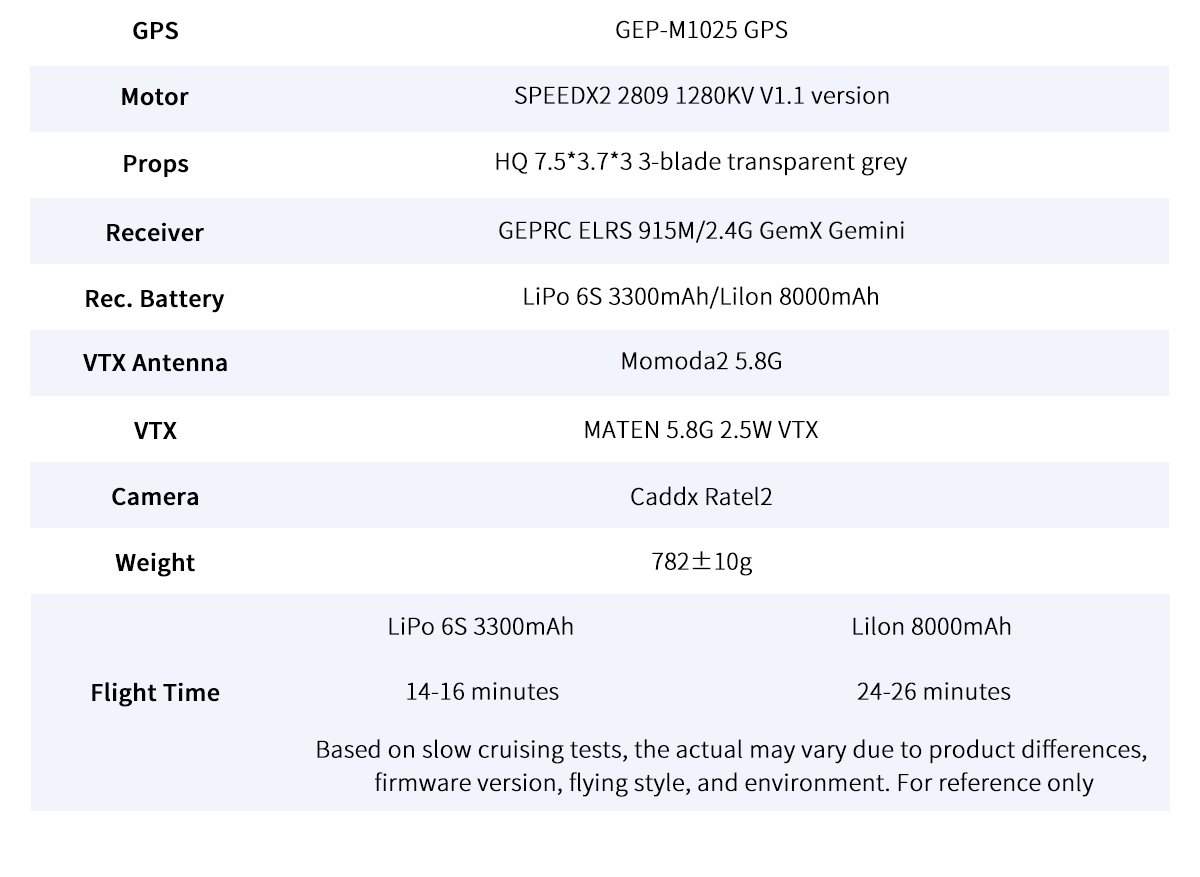Click the Props row label

[155, 163]
